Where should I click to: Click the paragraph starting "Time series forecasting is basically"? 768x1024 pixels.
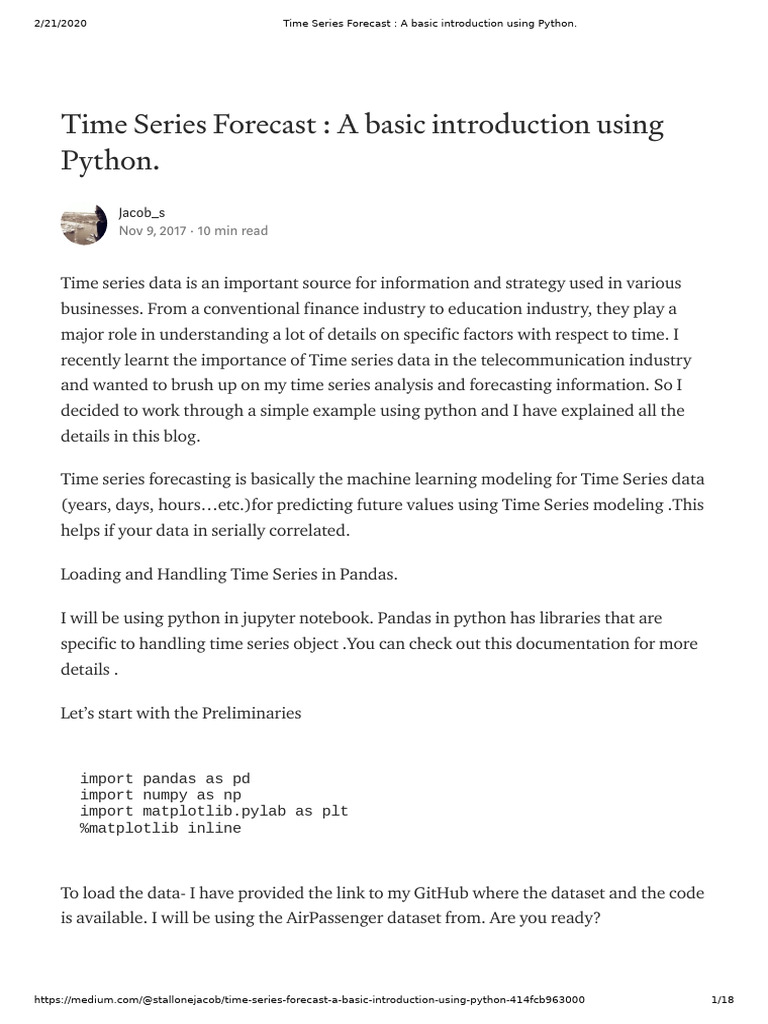[x=382, y=505]
